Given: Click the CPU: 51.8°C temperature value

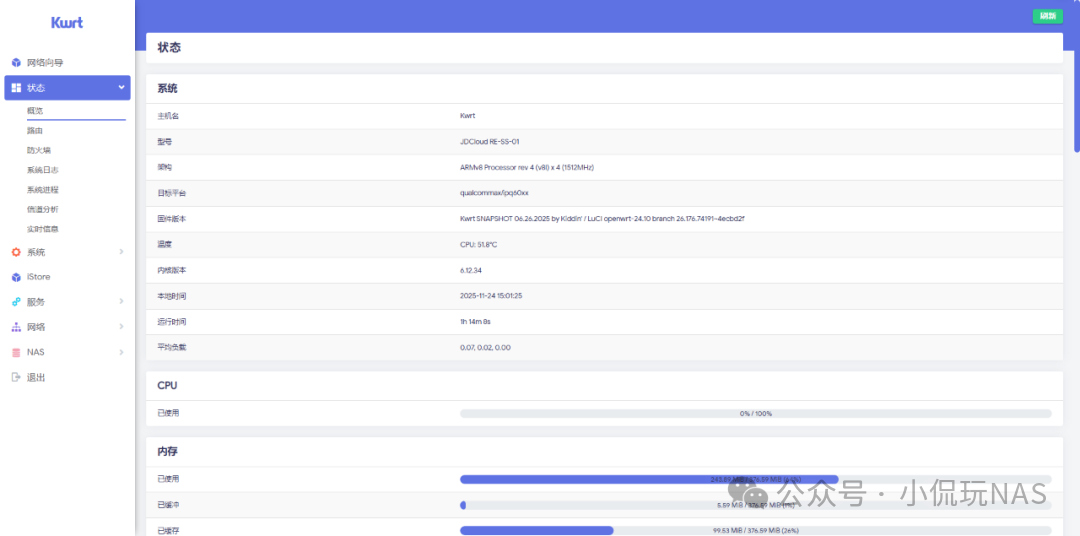Looking at the screenshot, I should (x=478, y=244).
